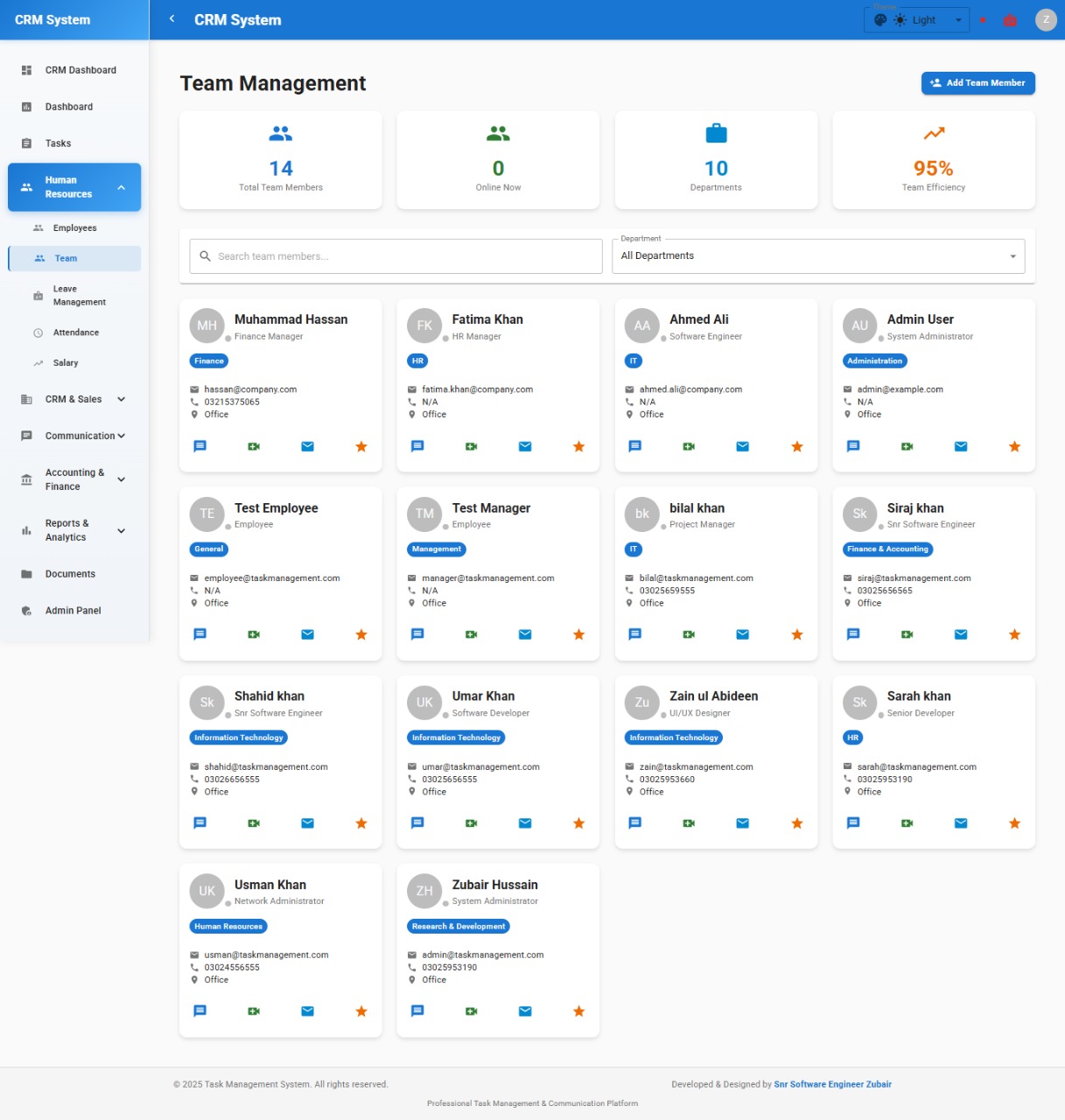The width and height of the screenshot is (1065, 1120).
Task: Collapse the Human Resources menu
Action: tap(74, 187)
